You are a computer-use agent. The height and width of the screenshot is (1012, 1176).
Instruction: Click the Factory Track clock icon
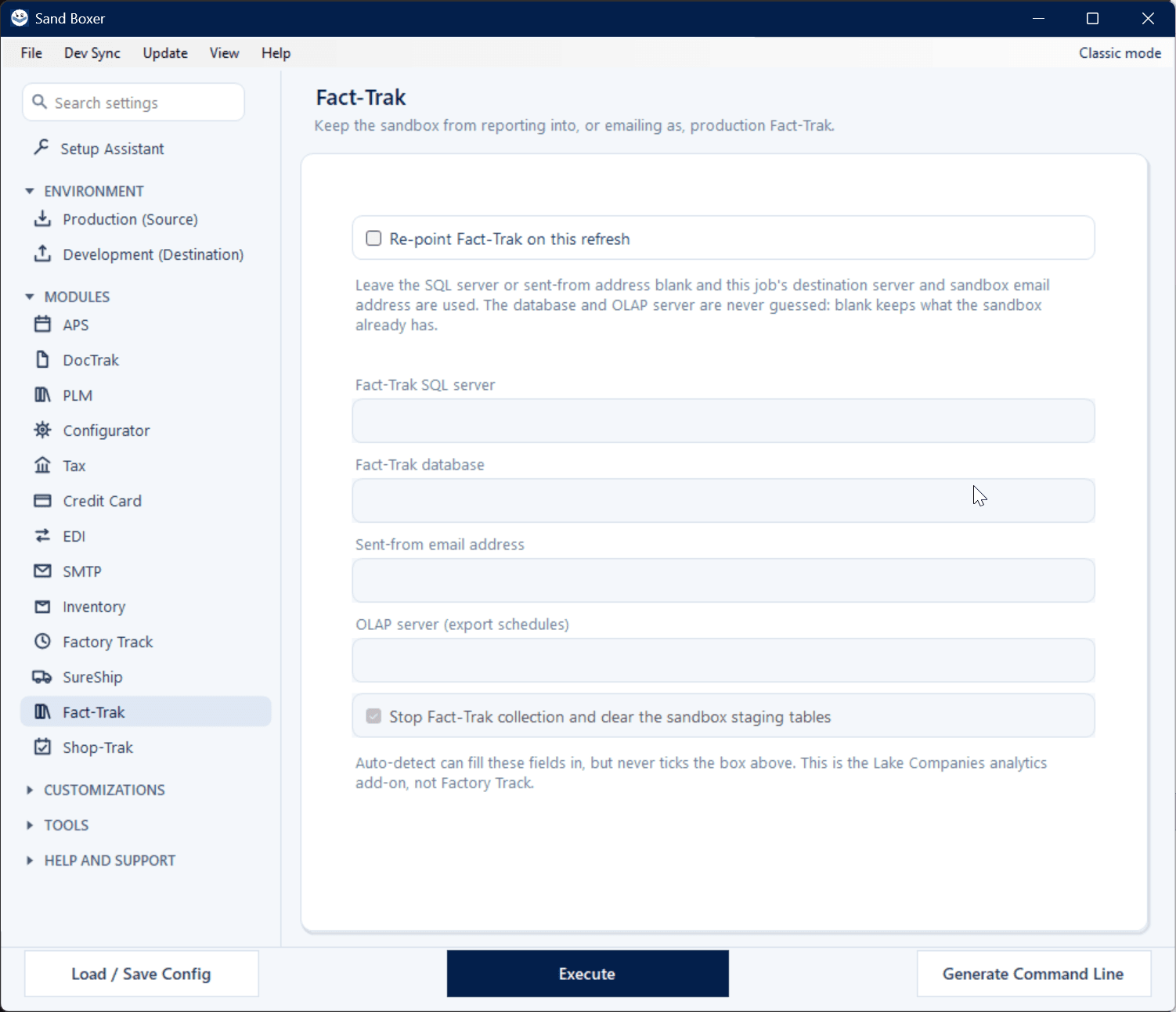(x=43, y=641)
